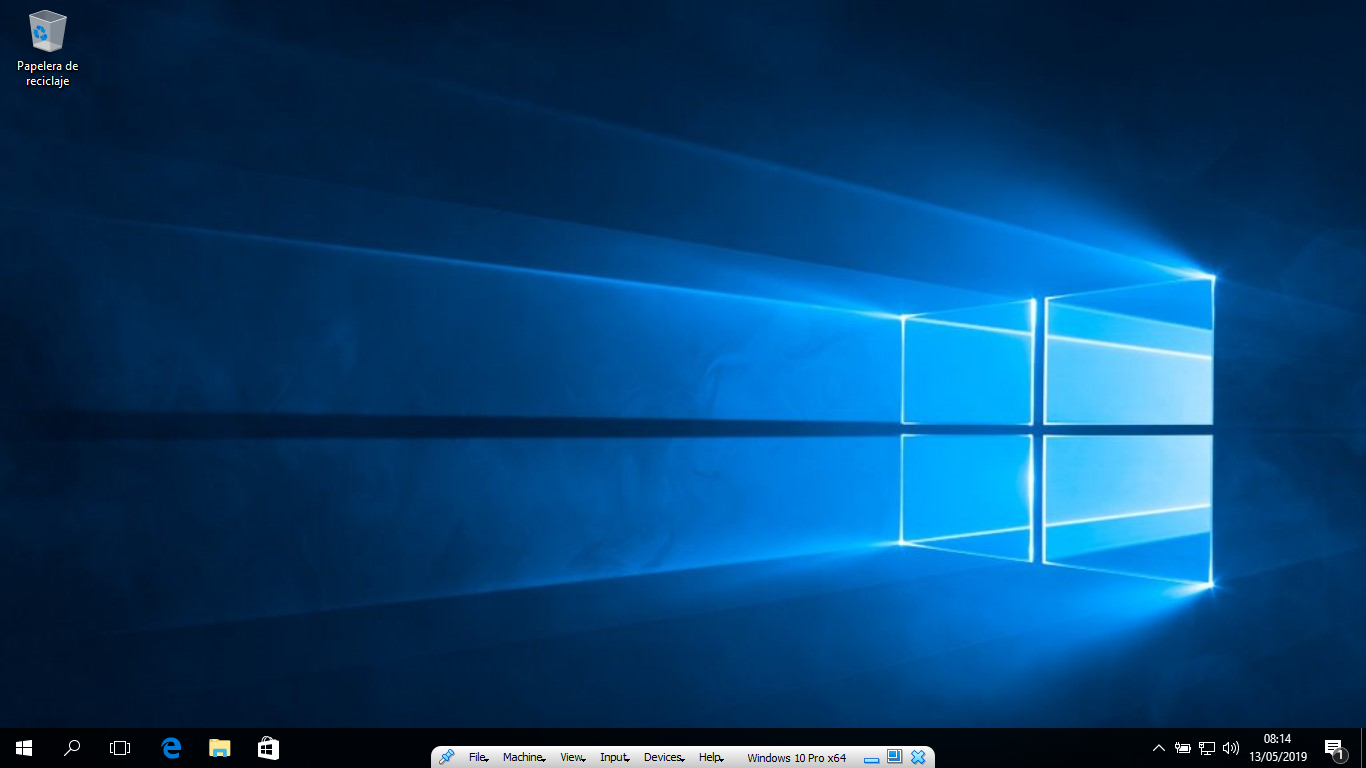Open the Help menu in VirtualBox toolbar
The height and width of the screenshot is (768, 1366).
710,758
